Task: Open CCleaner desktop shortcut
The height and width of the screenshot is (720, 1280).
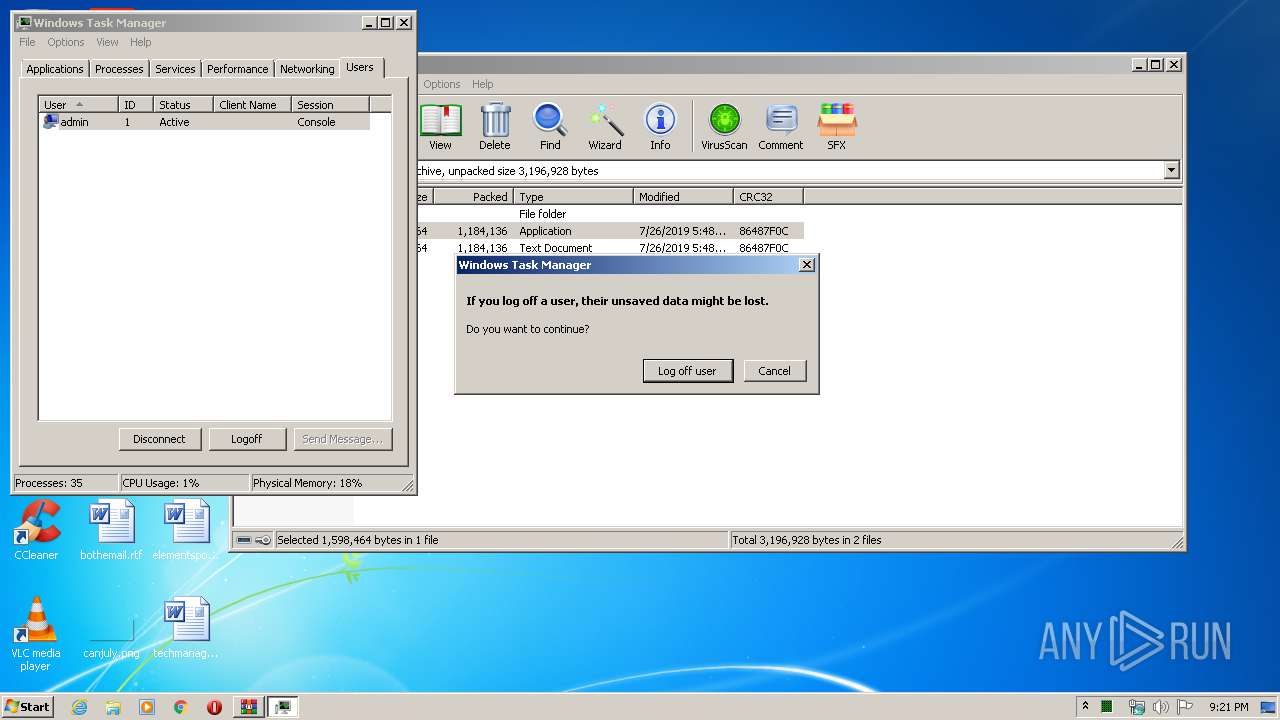Action: (x=37, y=531)
